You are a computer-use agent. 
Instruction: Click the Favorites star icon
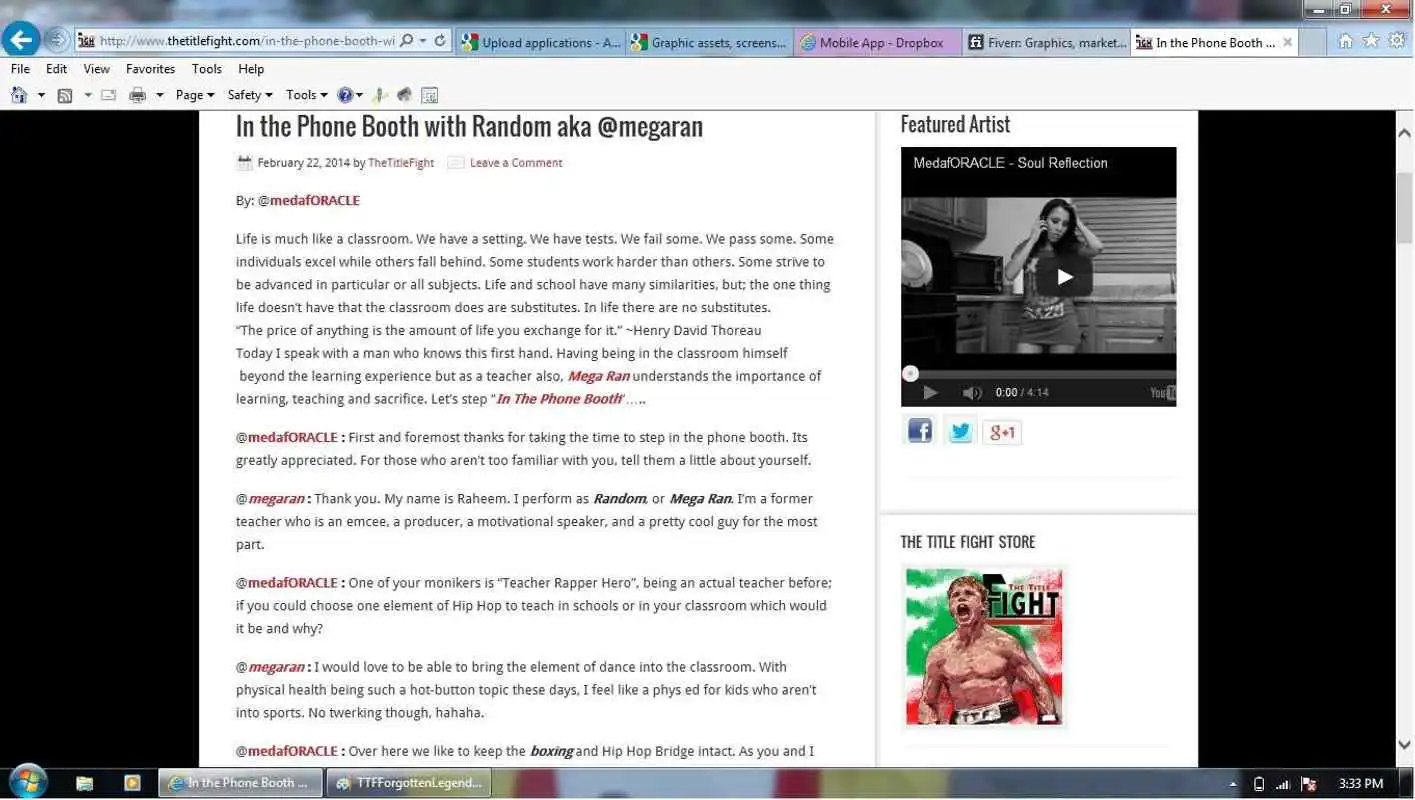(1371, 40)
